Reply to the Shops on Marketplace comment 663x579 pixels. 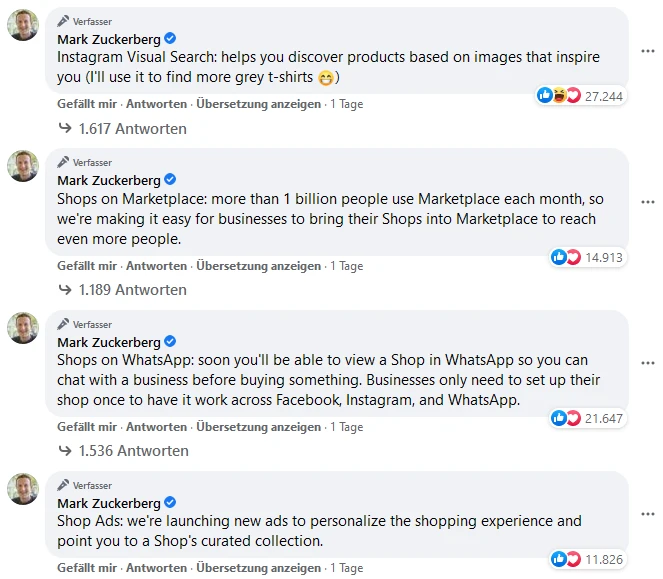click(156, 266)
